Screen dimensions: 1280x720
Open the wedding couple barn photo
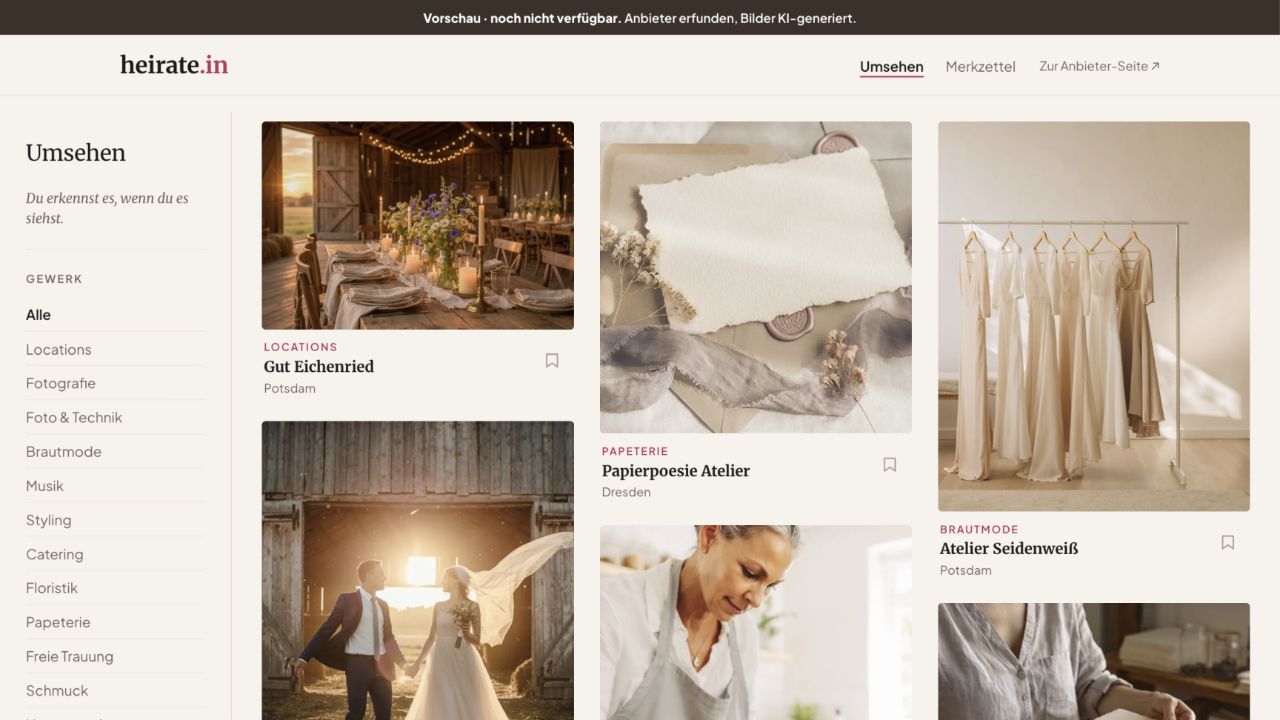point(418,570)
